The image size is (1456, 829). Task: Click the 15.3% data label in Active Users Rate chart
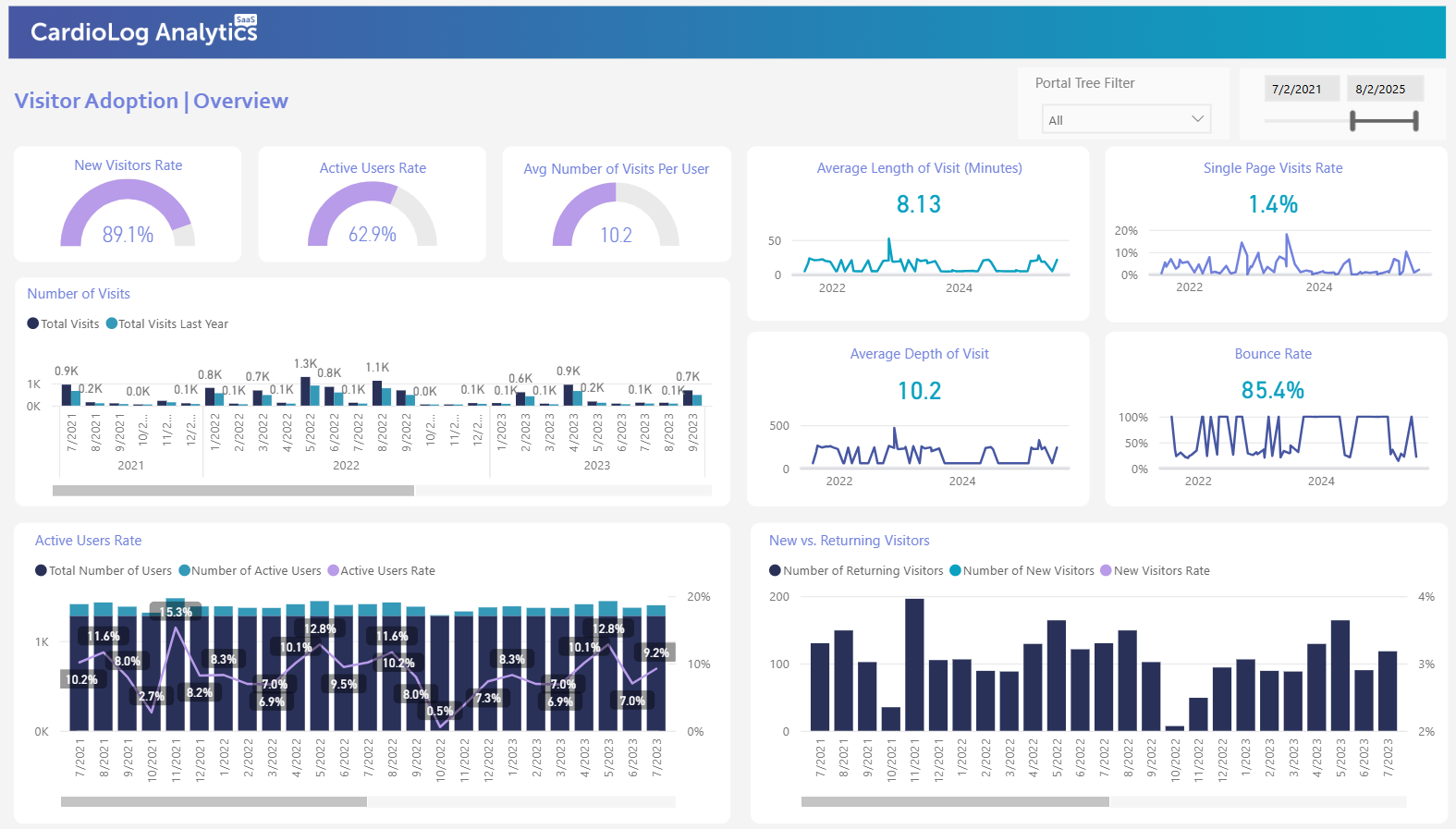point(176,612)
